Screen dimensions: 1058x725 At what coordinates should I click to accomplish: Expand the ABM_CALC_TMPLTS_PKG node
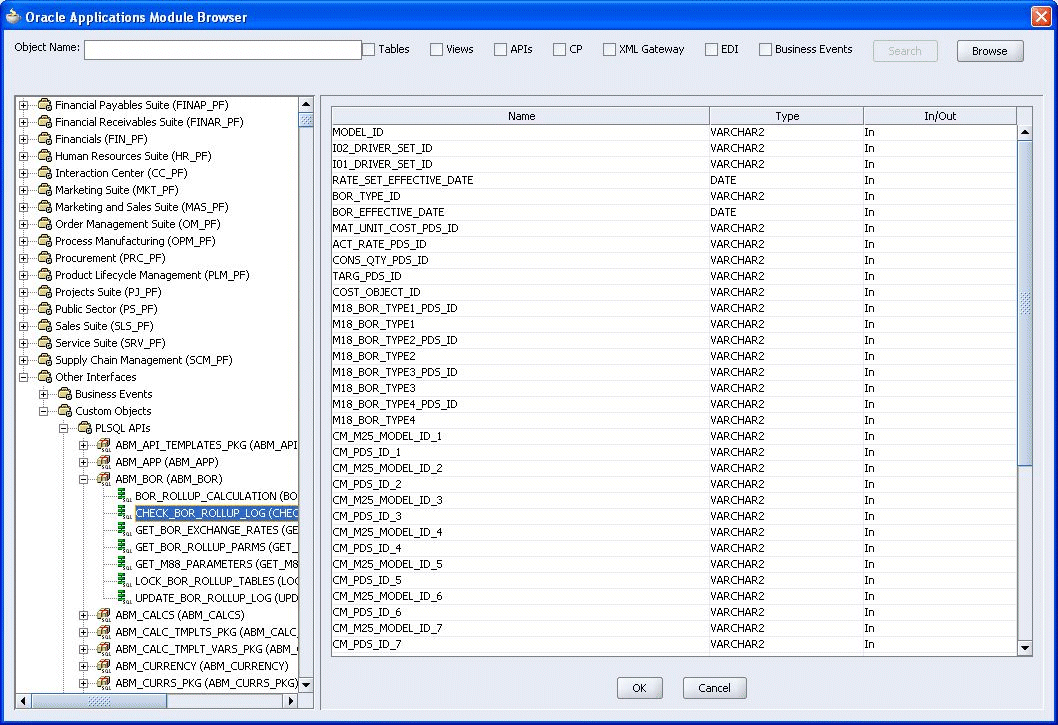click(x=83, y=632)
